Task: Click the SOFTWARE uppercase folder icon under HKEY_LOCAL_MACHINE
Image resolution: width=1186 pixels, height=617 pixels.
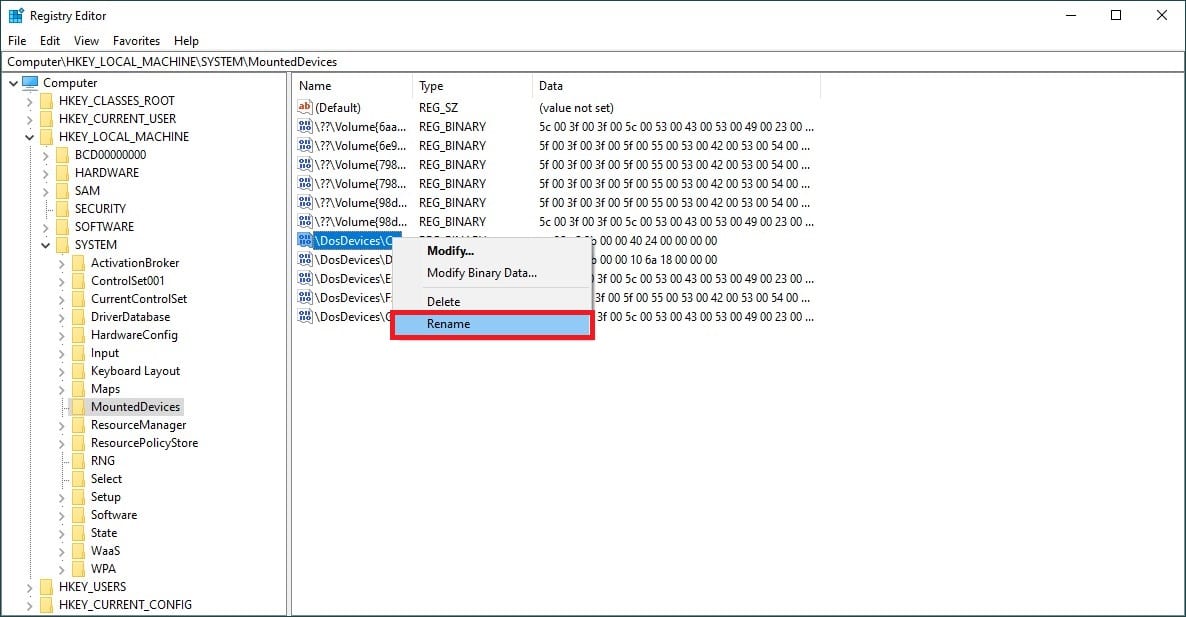Action: [62, 227]
